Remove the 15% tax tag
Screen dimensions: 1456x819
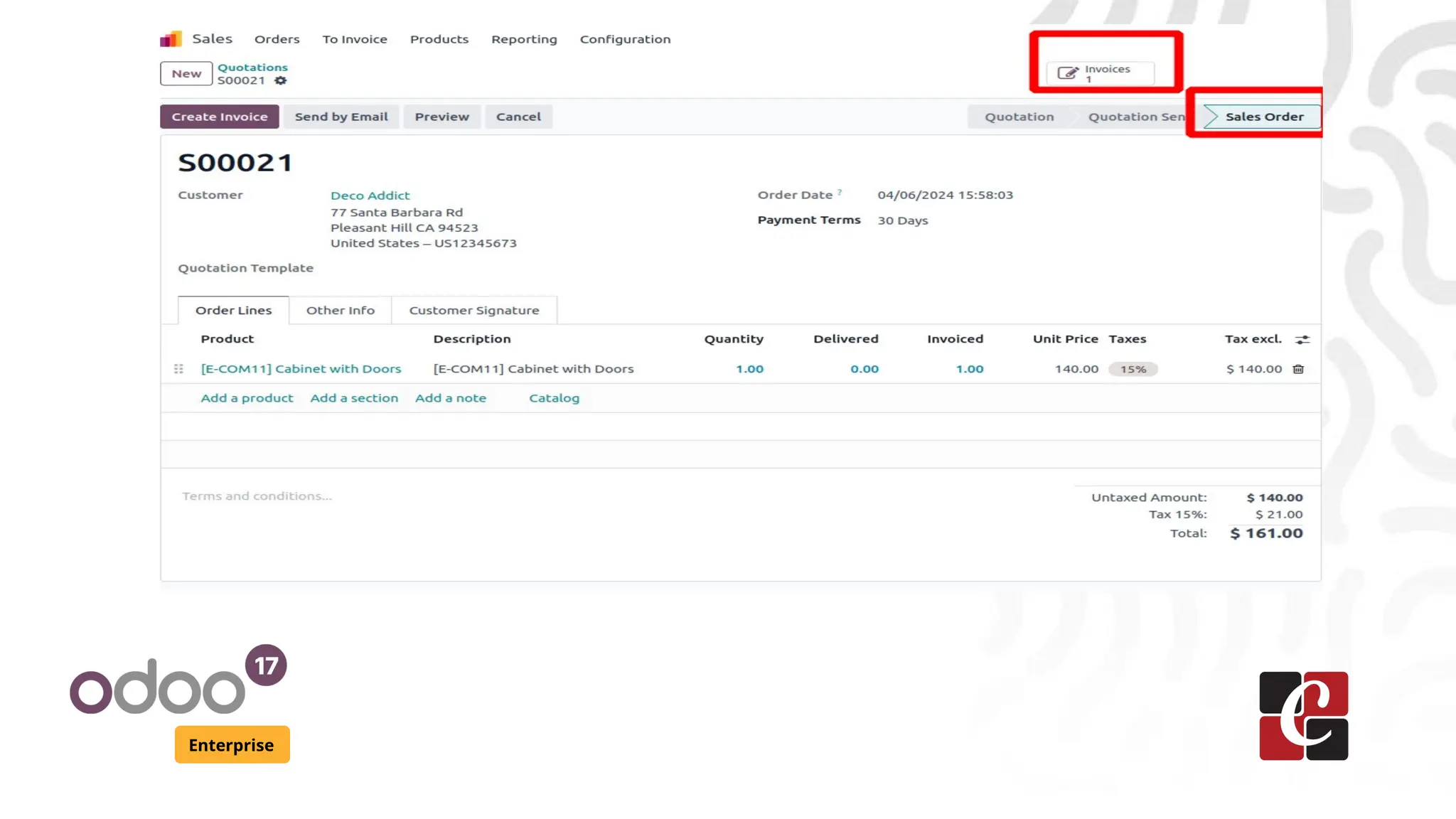[1133, 369]
